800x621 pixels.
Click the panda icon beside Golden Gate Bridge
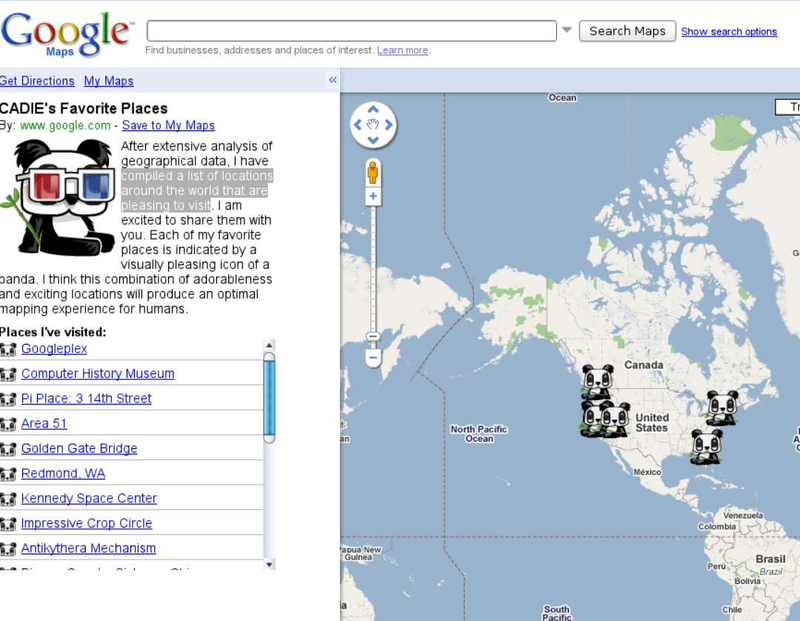[8, 450]
